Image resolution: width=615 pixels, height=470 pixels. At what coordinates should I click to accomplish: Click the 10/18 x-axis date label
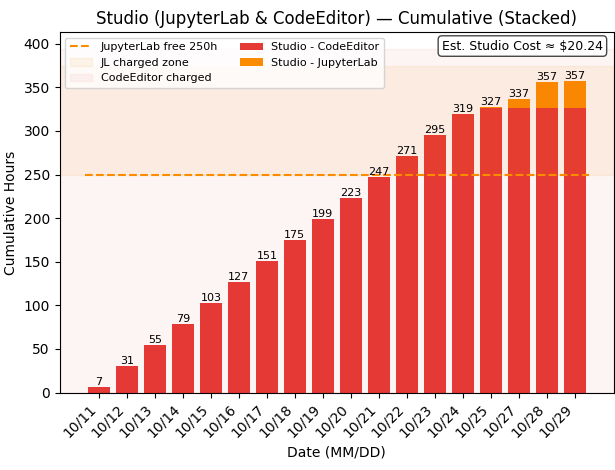click(x=288, y=418)
